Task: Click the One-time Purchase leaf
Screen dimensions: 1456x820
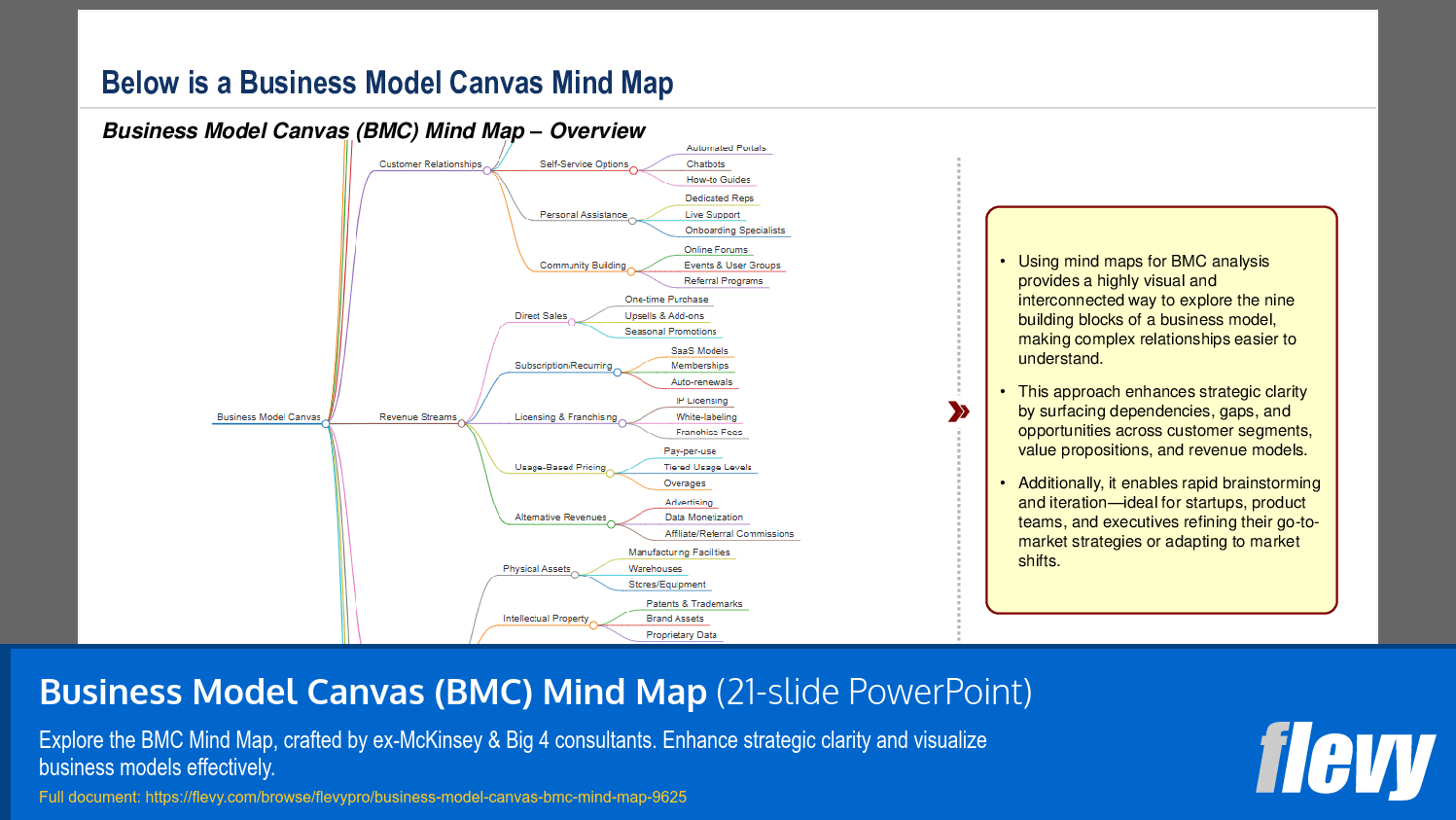Action: [666, 300]
